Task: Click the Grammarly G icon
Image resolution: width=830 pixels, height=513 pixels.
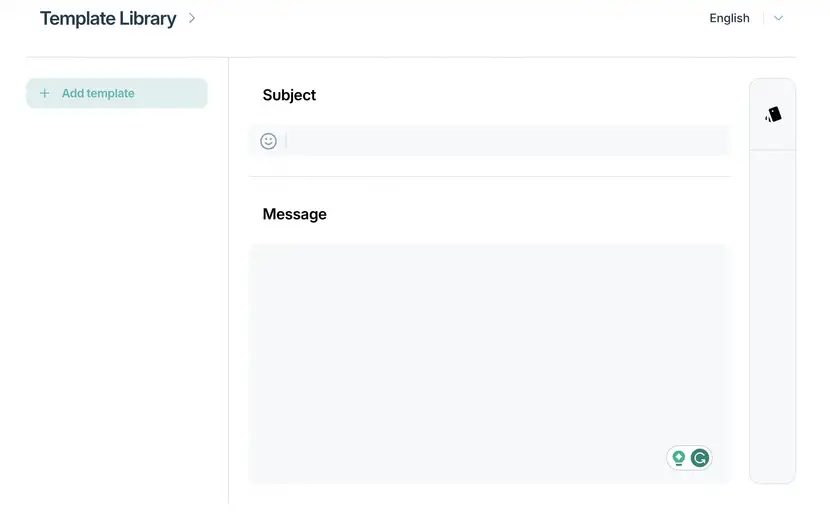Action: point(700,458)
